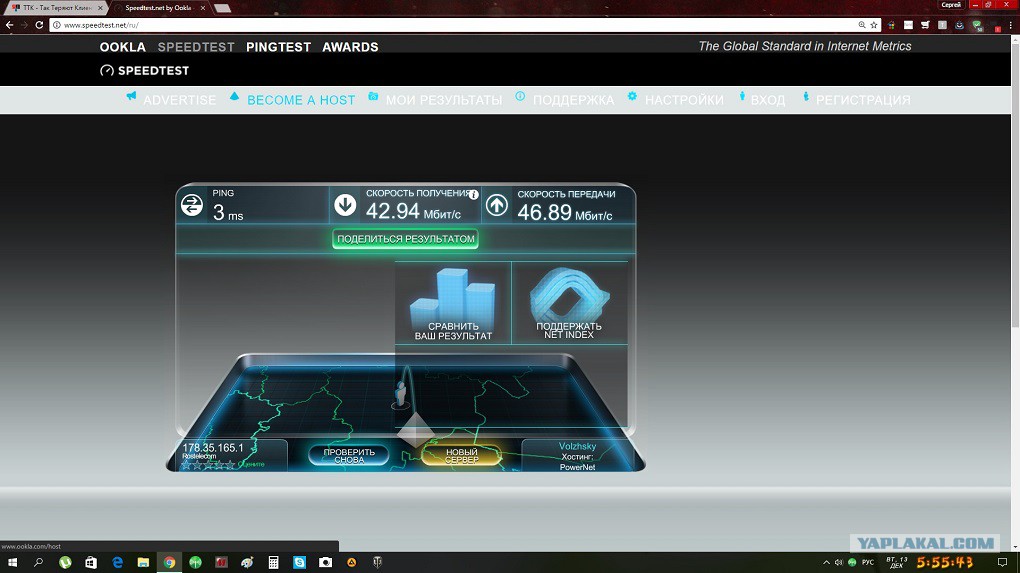
Task: Open the Chrome three-dot menu
Action: point(1010,25)
